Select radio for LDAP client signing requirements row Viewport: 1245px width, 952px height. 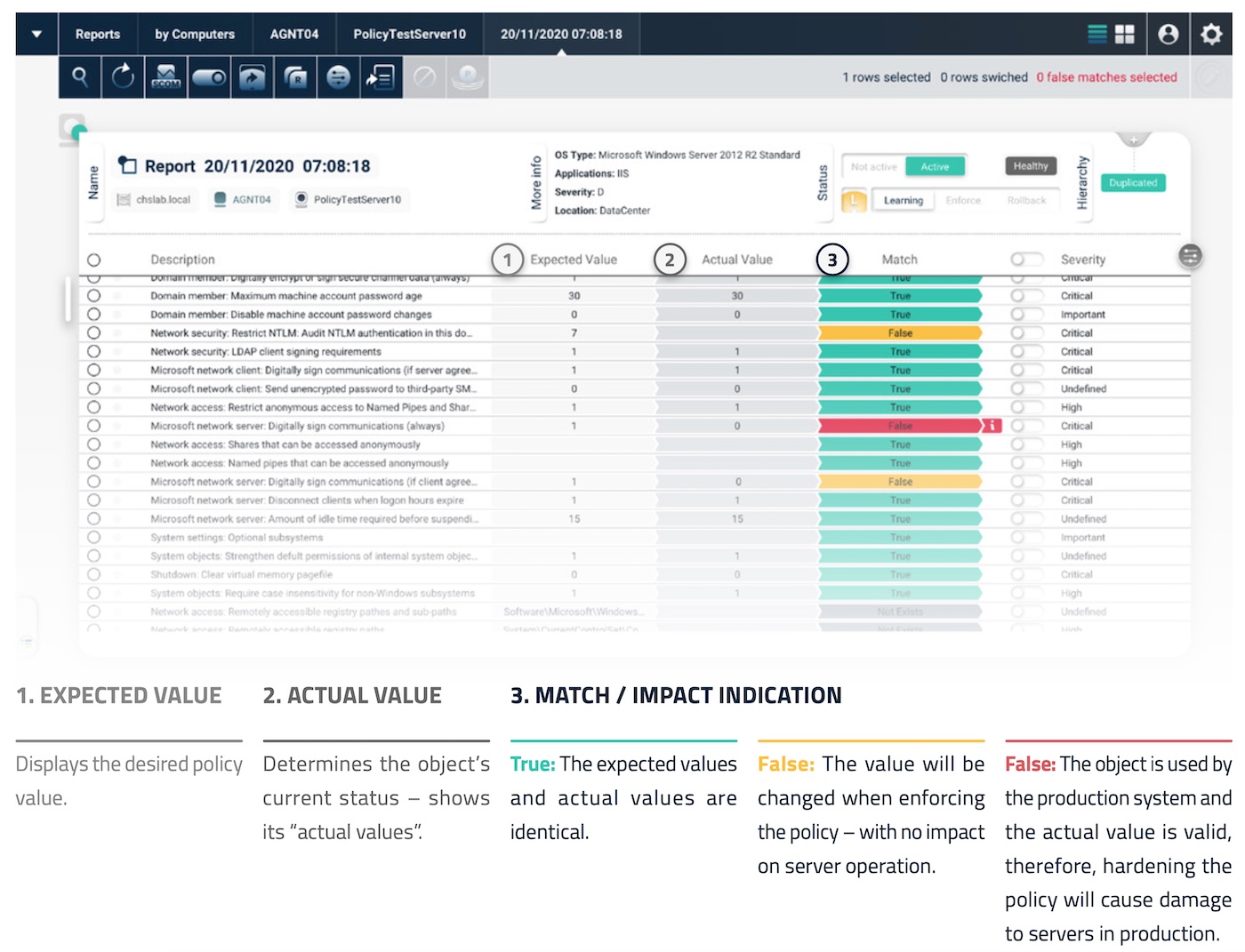pos(94,352)
